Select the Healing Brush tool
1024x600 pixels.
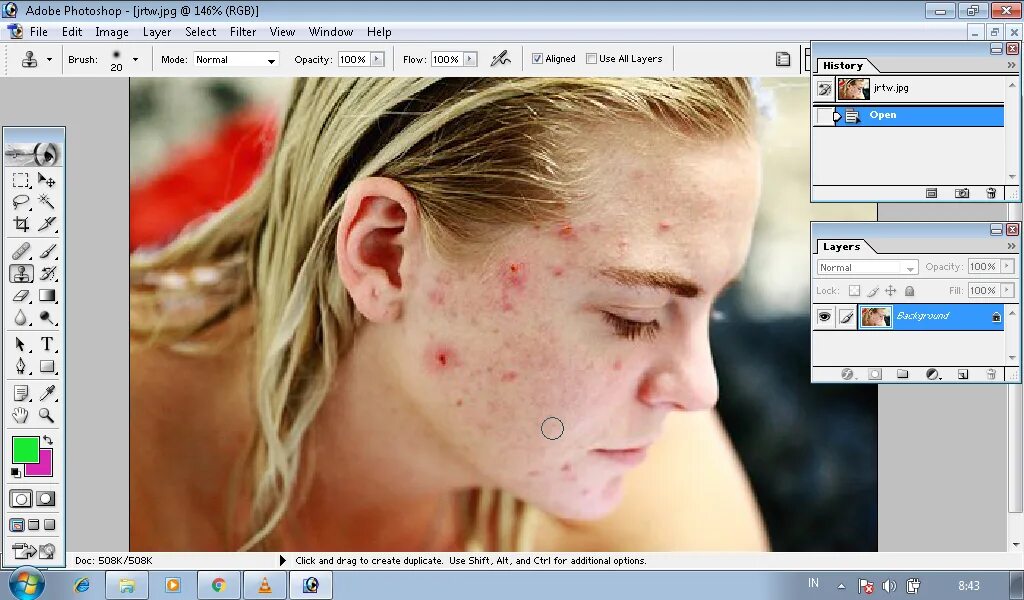pos(21,251)
